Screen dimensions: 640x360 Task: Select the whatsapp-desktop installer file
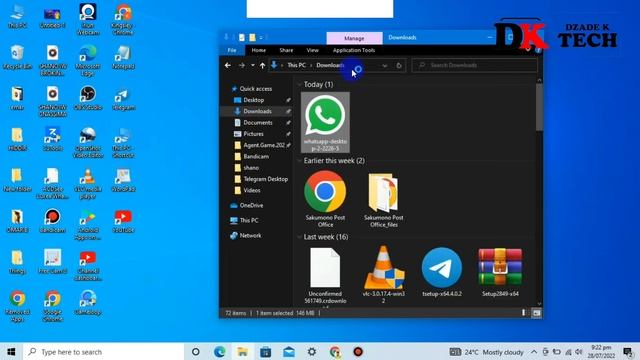[325, 122]
